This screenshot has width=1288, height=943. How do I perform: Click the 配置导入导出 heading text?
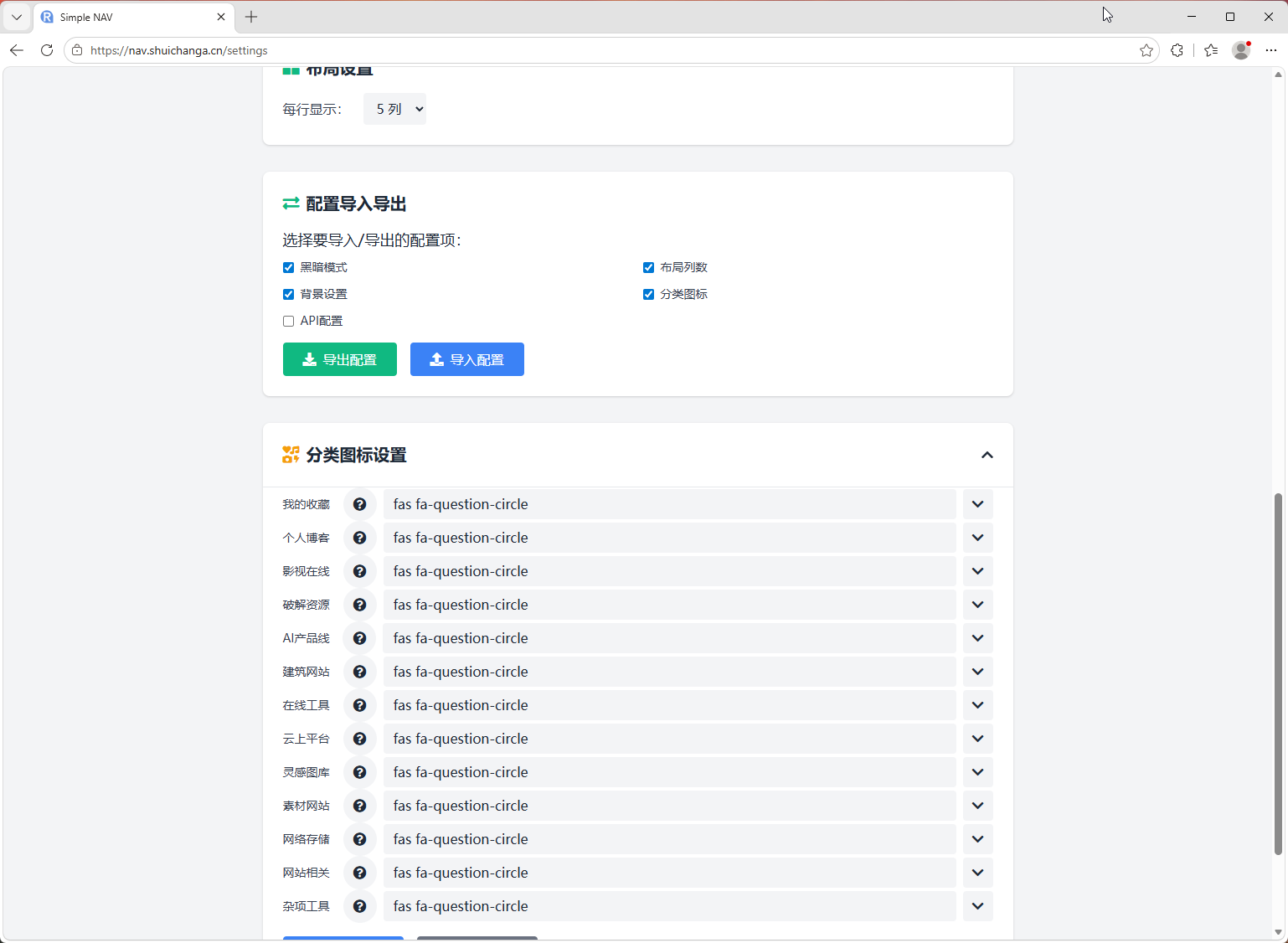[x=356, y=204]
